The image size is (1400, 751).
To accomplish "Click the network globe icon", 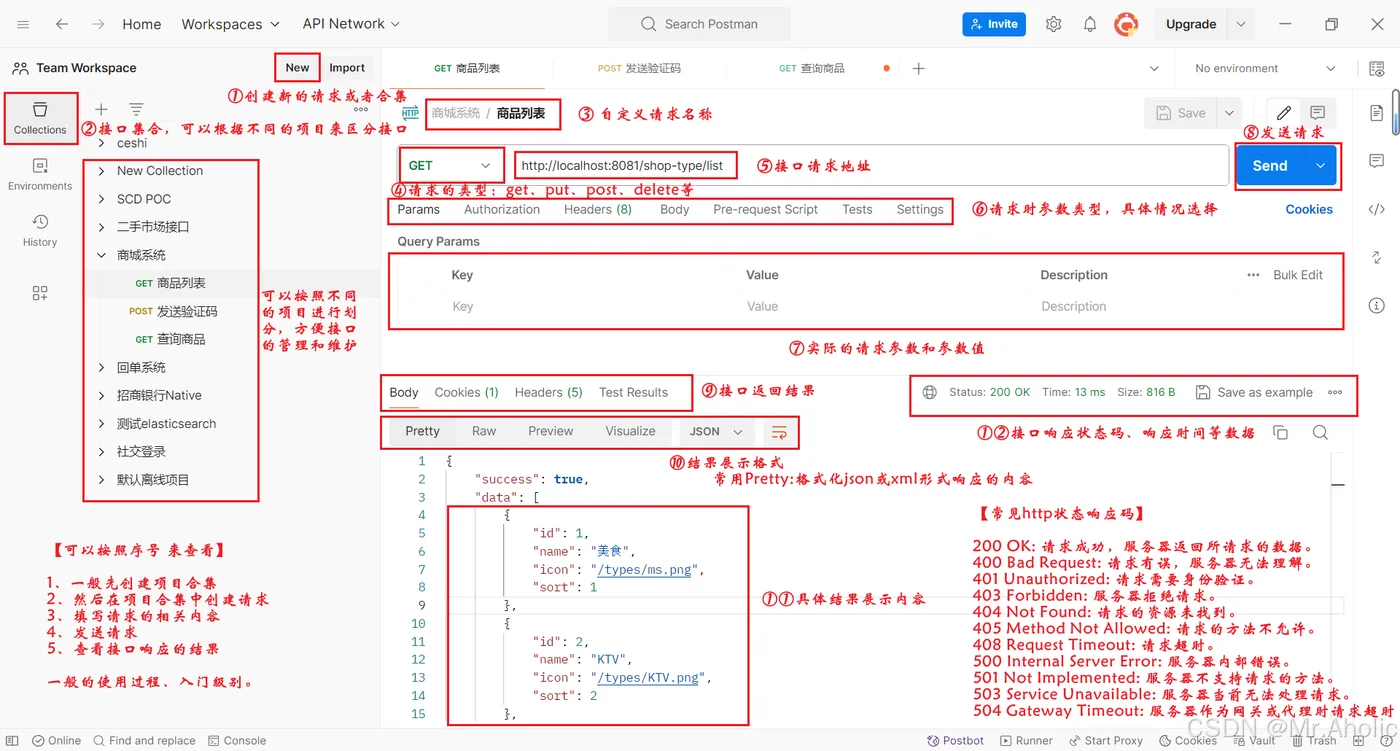I will [x=929, y=392].
